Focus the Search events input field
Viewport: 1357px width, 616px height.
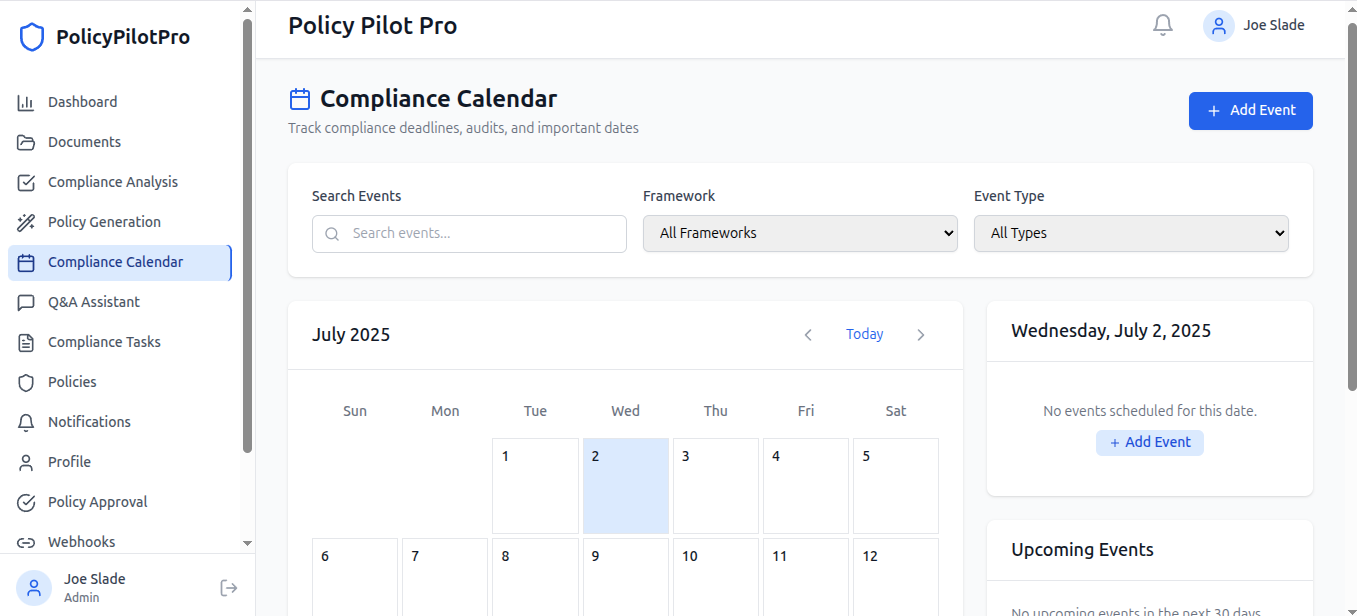(480, 233)
